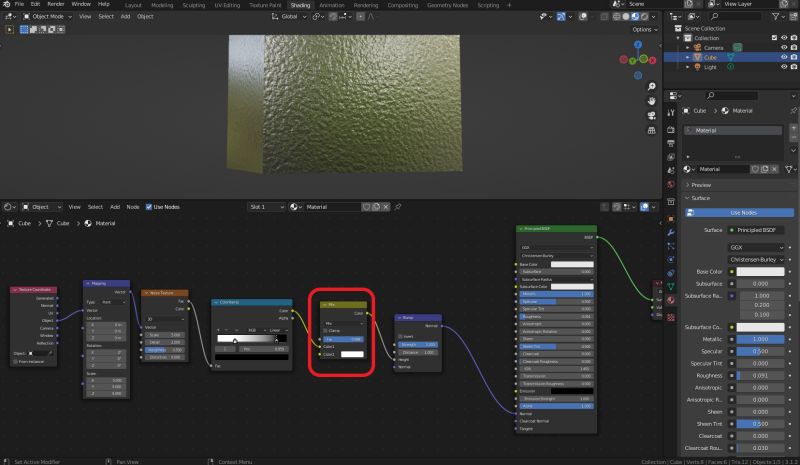
Task: Disable Light render camera icon in outliner
Action: (x=794, y=67)
